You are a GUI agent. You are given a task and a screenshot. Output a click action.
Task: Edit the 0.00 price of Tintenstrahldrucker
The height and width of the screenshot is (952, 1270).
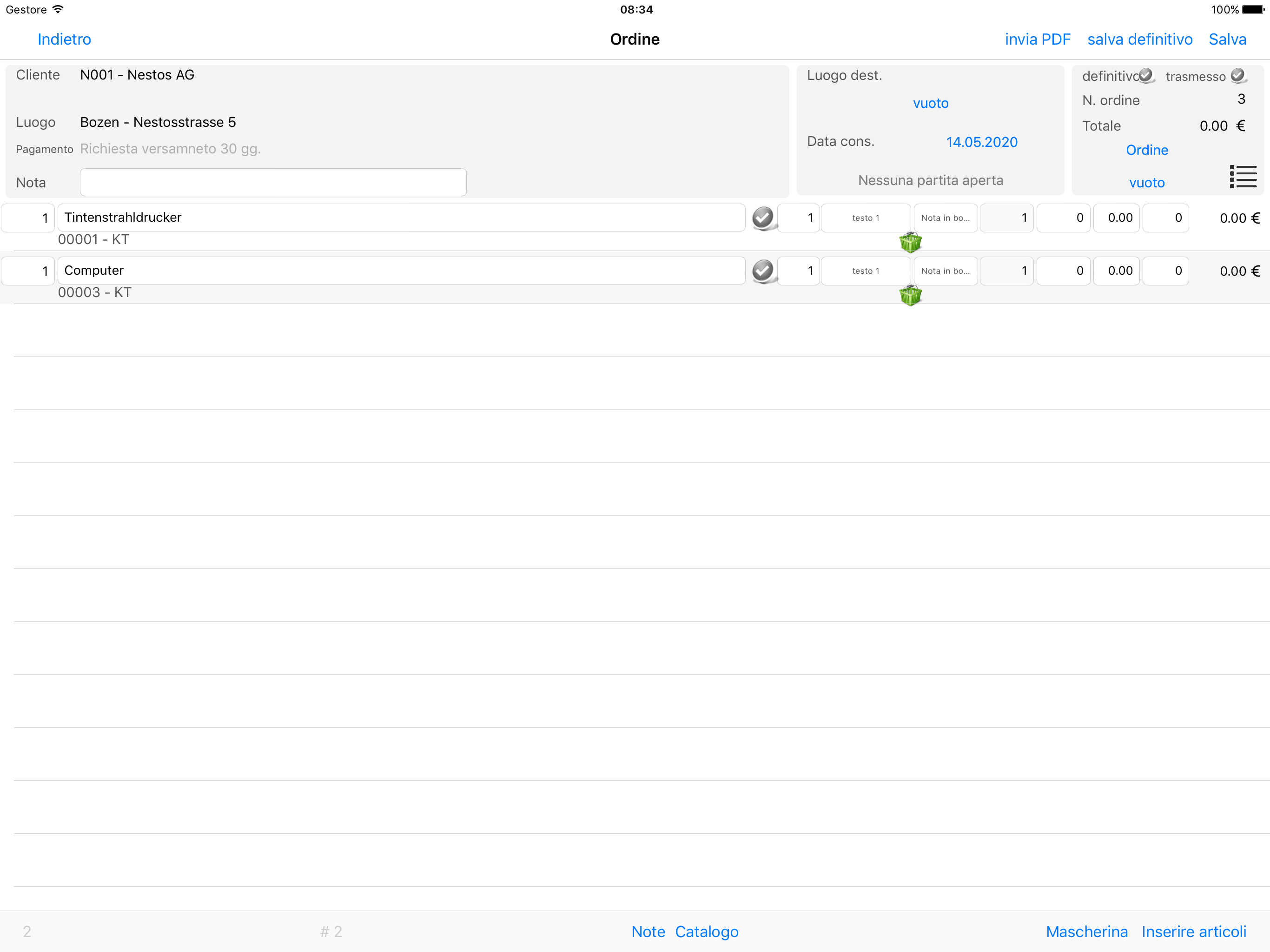pyautogui.click(x=1117, y=218)
